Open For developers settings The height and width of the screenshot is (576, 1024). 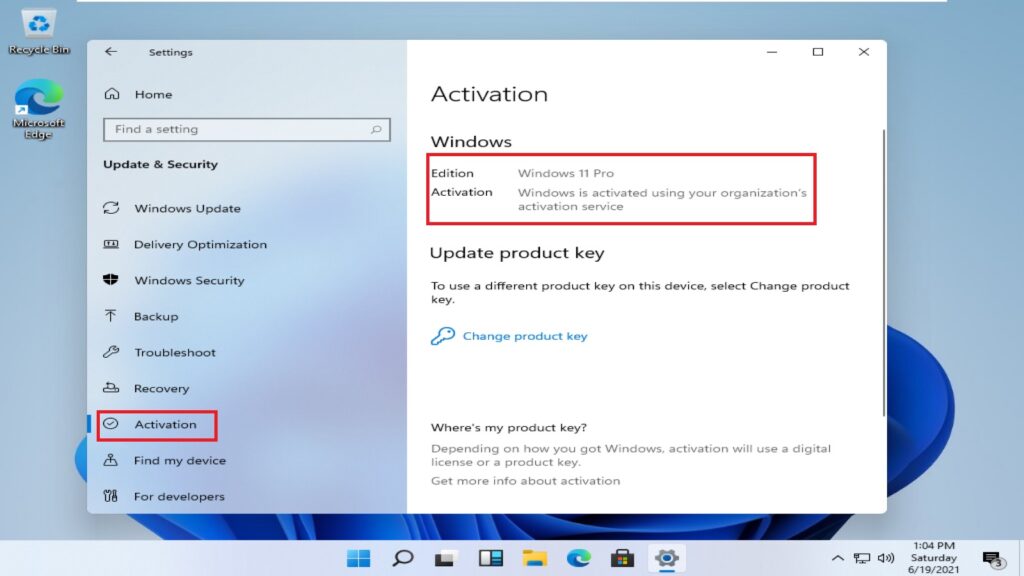point(180,496)
